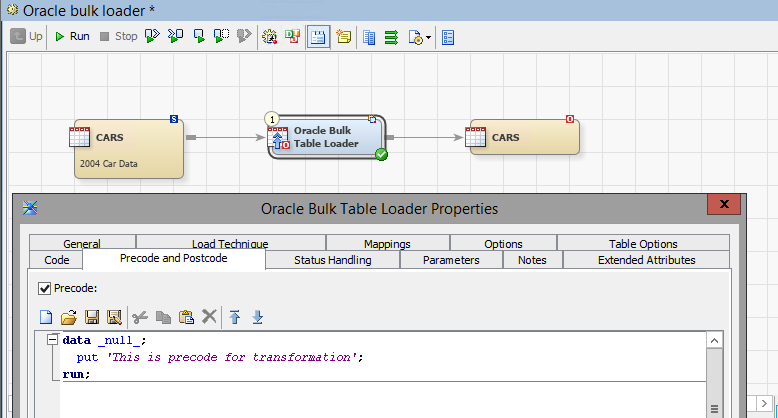Click the blue down arrow icon above the code editor
Image resolution: width=778 pixels, height=418 pixels.
257,317
